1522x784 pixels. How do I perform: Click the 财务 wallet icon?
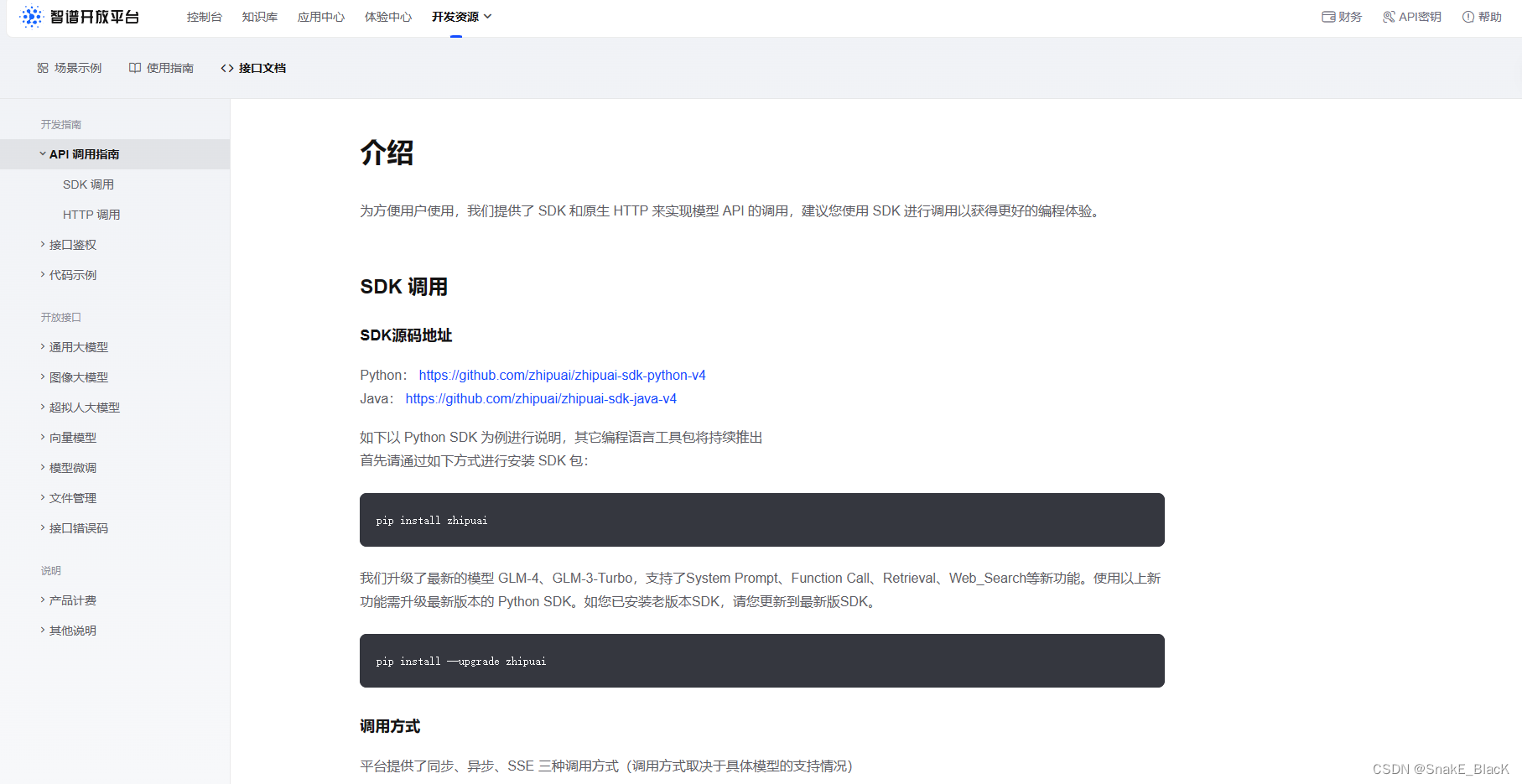pos(1328,17)
